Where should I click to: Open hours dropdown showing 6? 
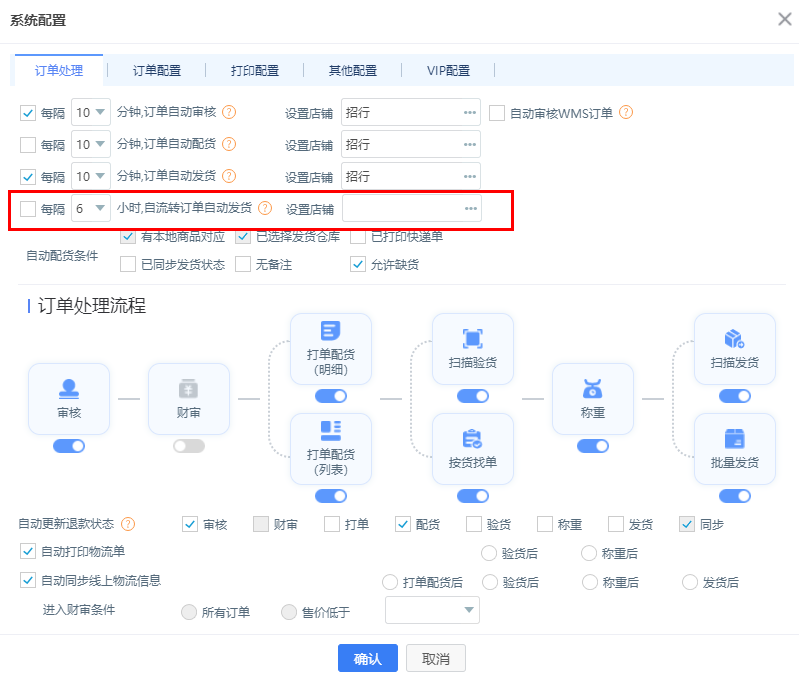click(91, 208)
